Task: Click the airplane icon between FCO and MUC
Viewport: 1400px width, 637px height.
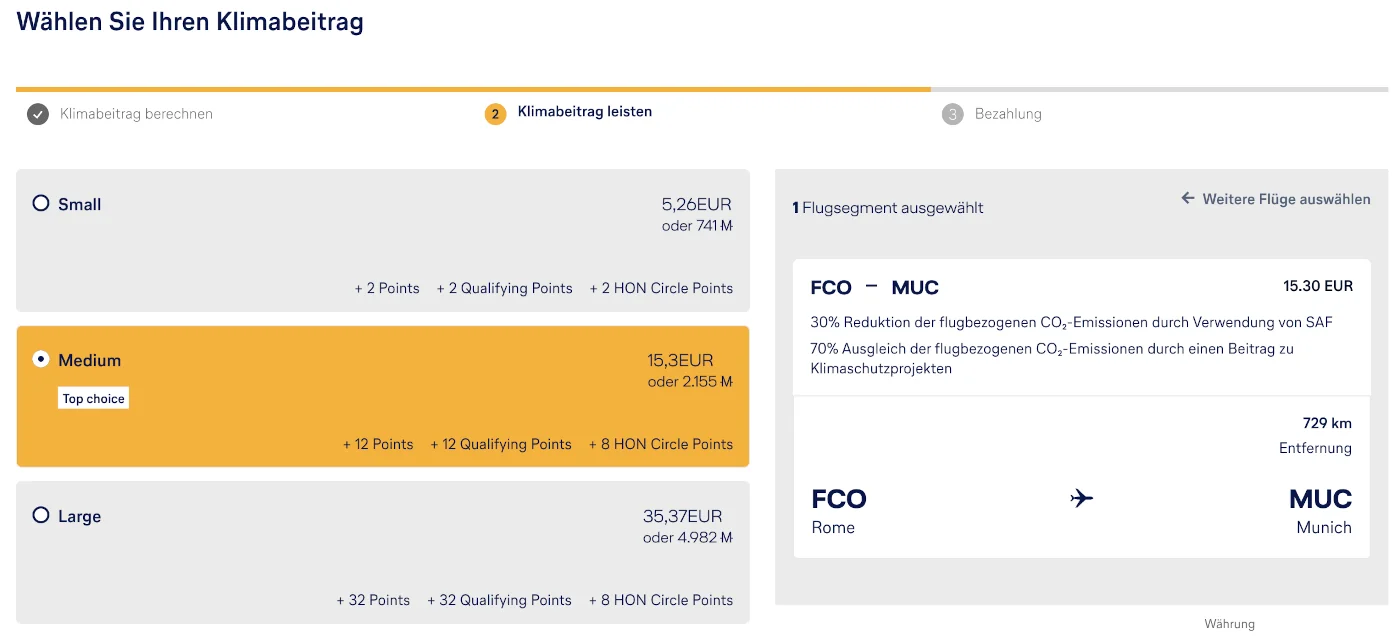Action: 1081,498
